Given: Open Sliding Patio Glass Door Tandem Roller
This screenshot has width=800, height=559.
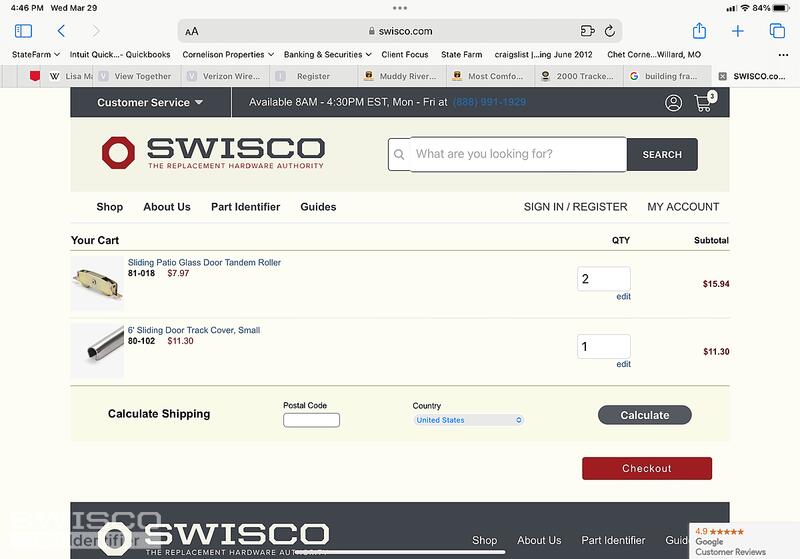Looking at the screenshot, I should pos(204,262).
